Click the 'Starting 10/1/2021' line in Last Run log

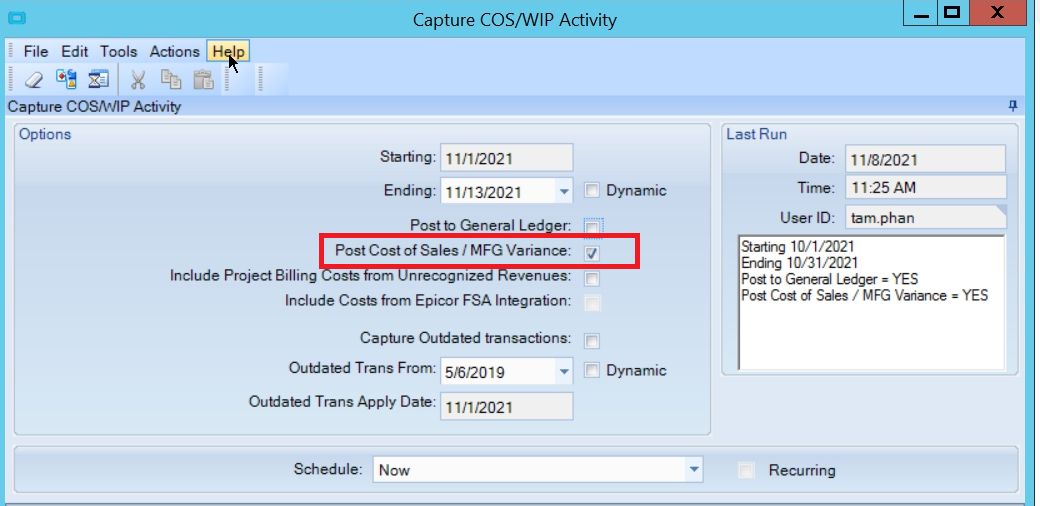[x=798, y=247]
